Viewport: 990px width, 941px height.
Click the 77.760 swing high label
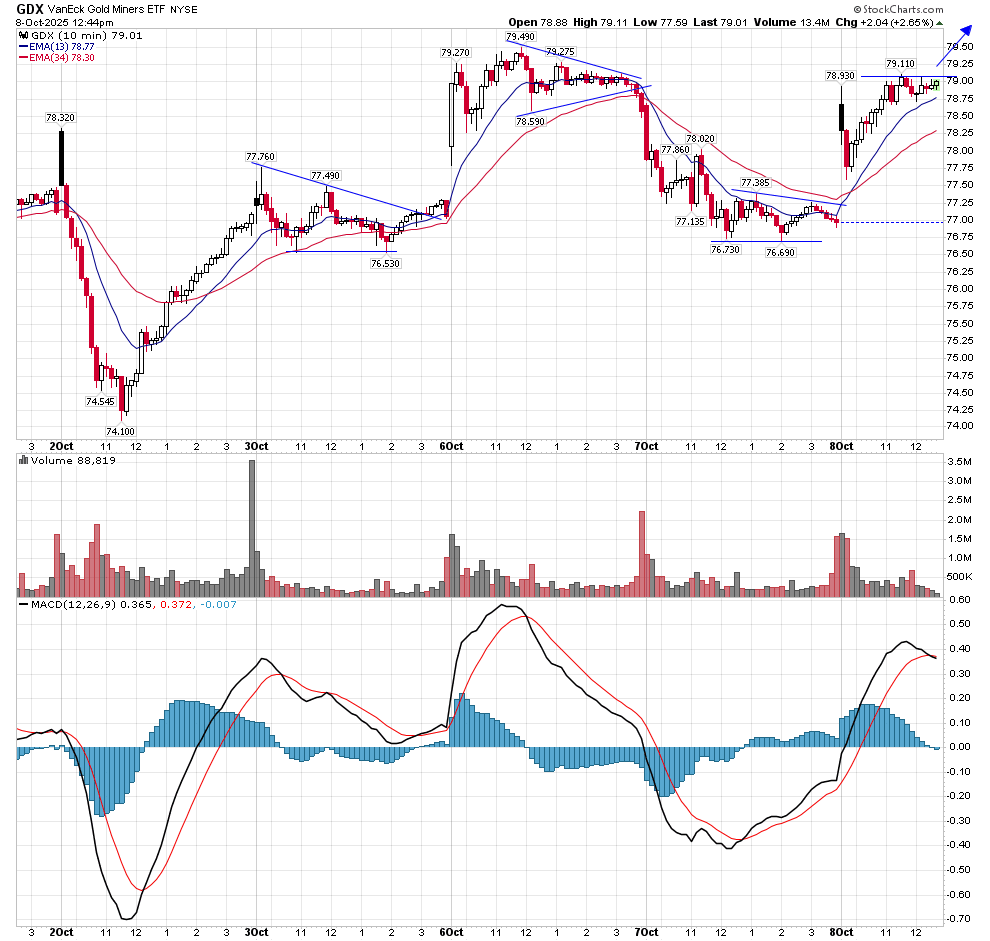coord(261,156)
